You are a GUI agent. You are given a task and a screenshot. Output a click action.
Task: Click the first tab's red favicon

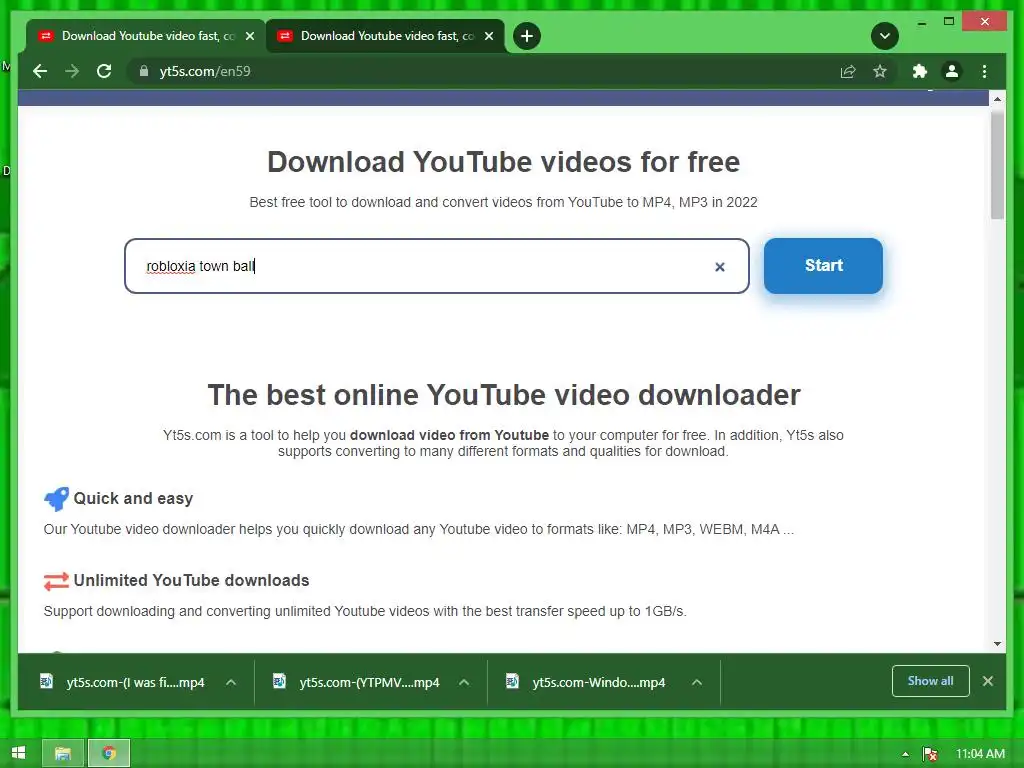pos(46,36)
